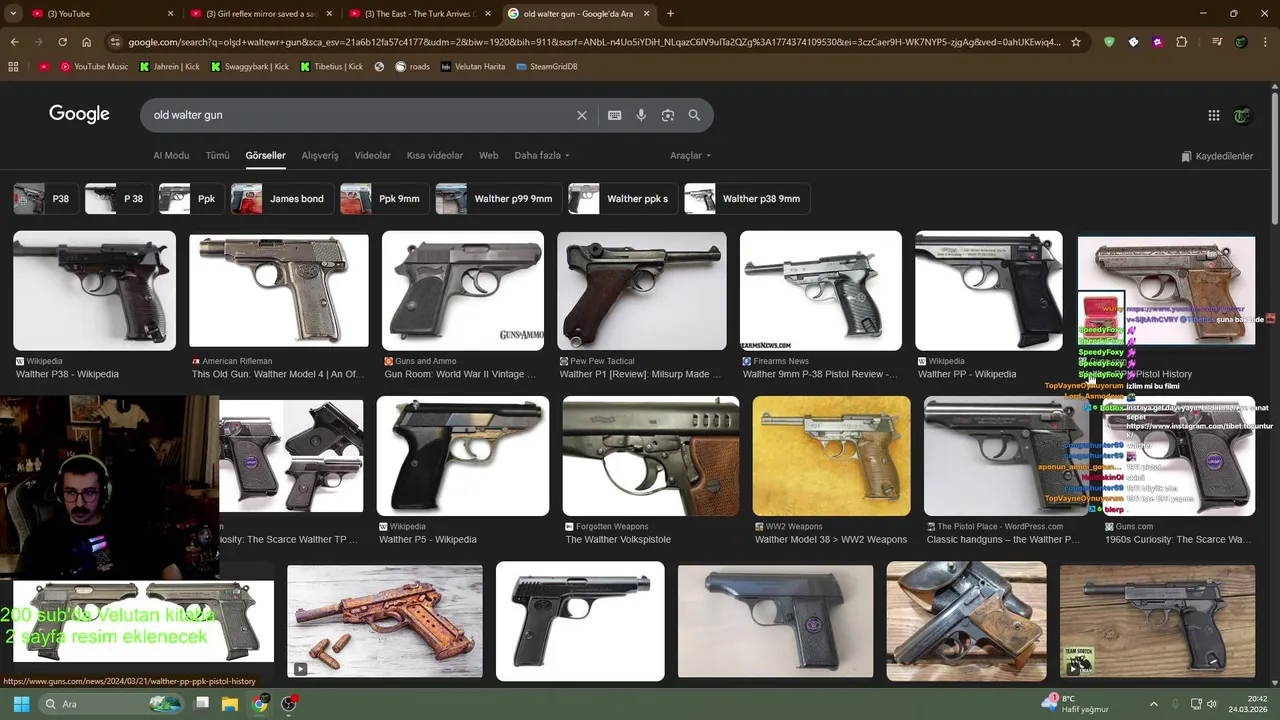This screenshot has height=720, width=1280.
Task: Select the Görseller tab
Action: pos(265,155)
